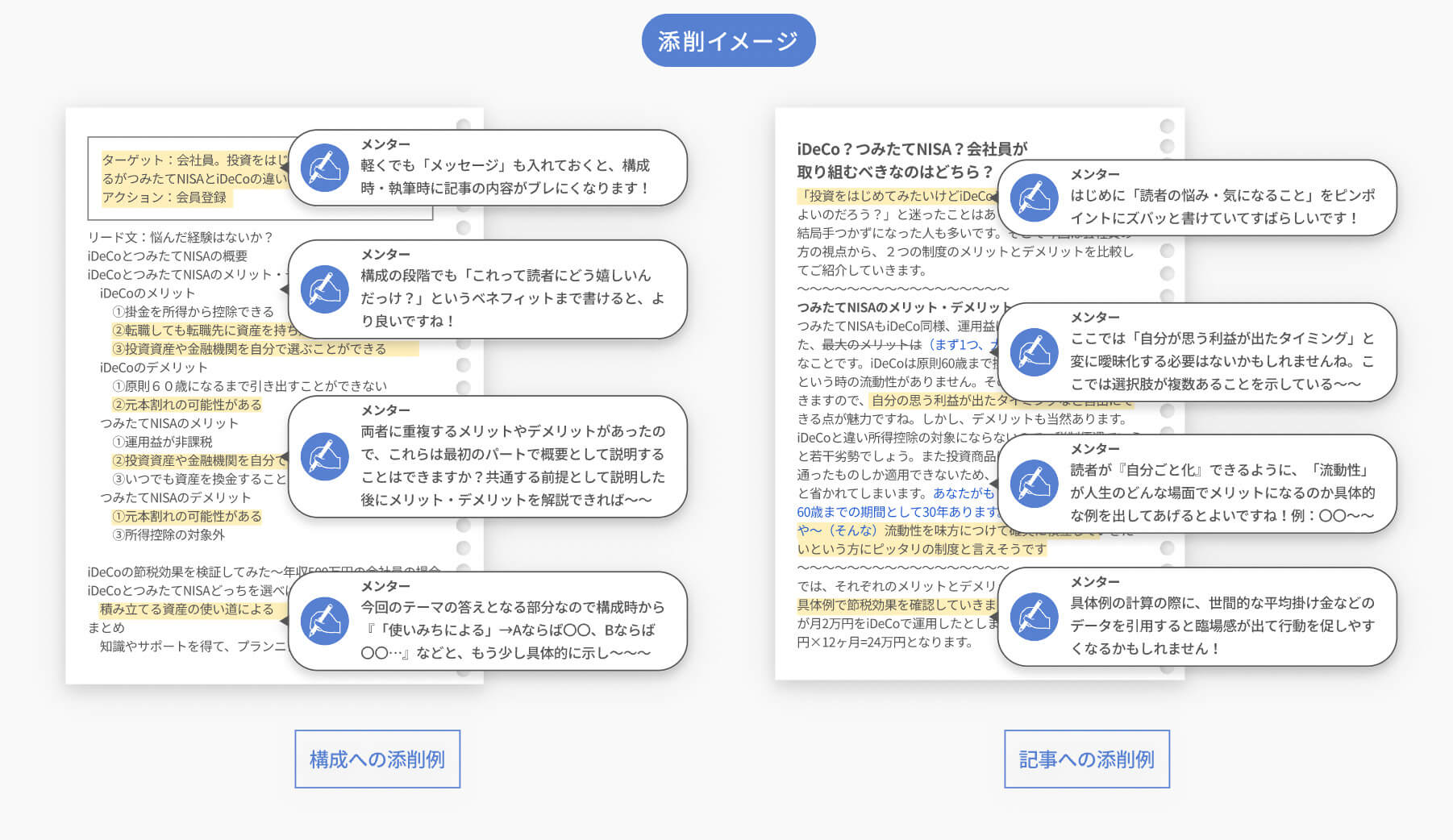Click pen icon beside 具体例の計算の際に comment
The width and height of the screenshot is (1453, 840).
tap(1034, 617)
